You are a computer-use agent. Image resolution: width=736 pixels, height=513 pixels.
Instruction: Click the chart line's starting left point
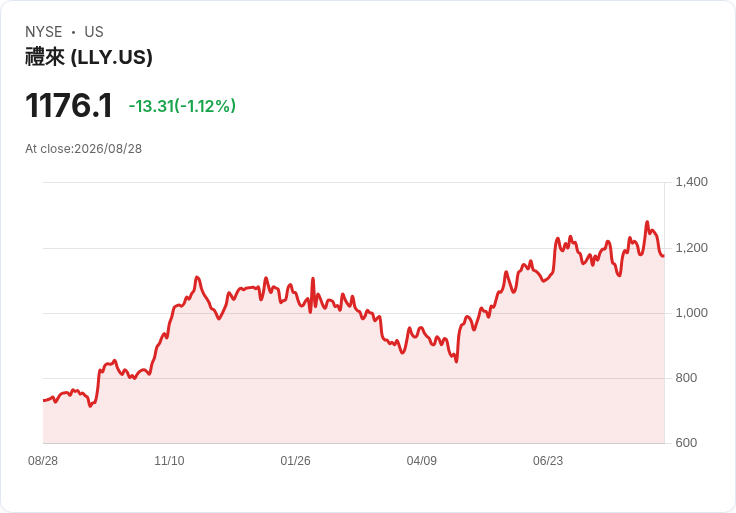(44, 400)
